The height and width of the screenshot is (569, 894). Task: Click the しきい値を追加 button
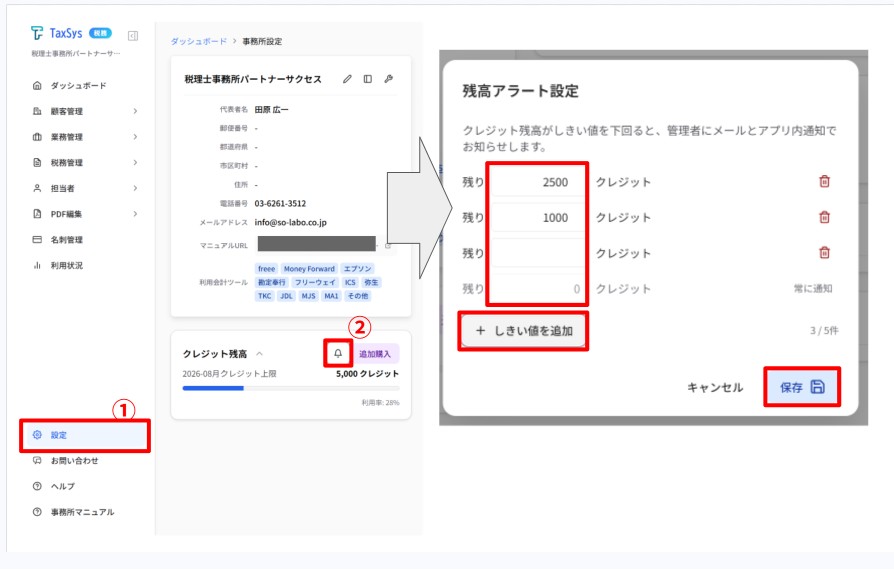coord(523,331)
